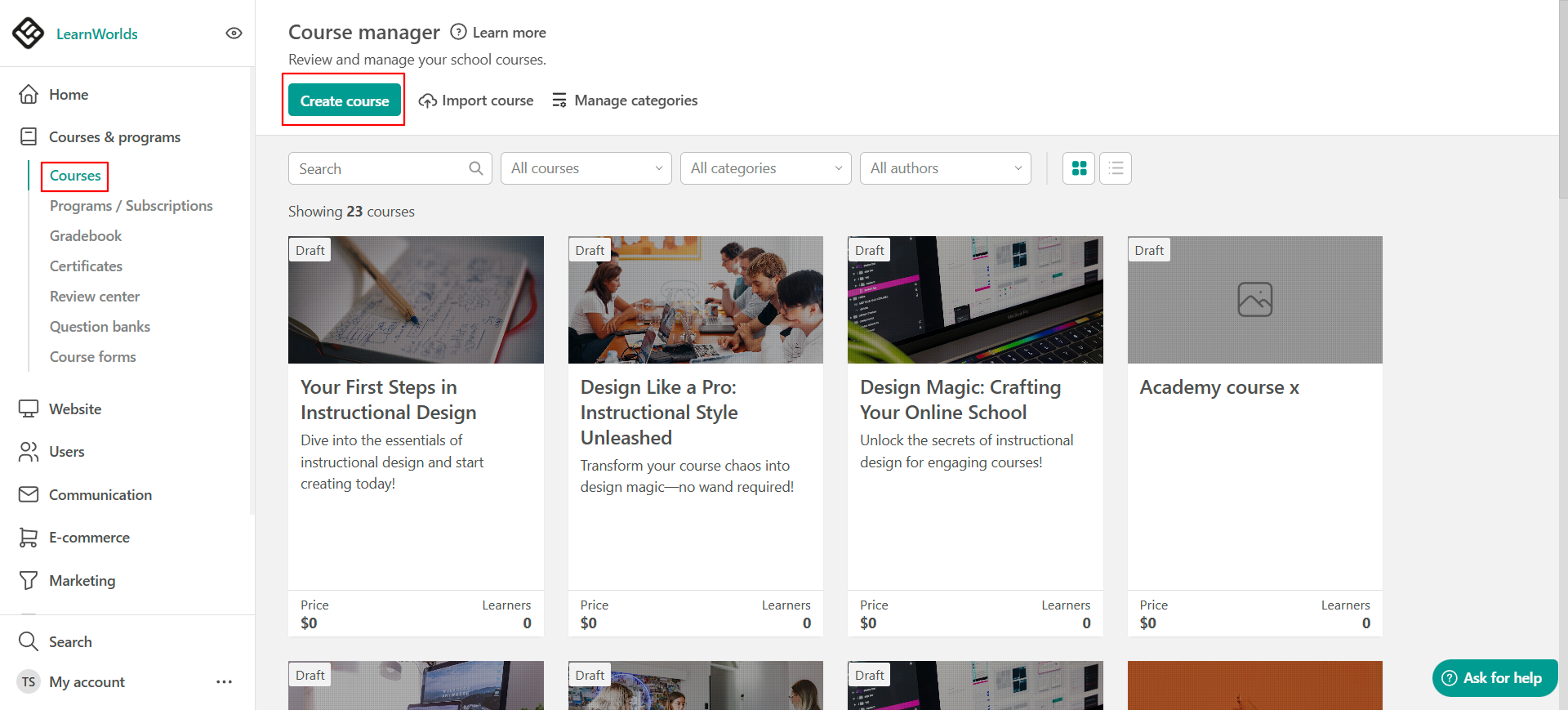Screen dimensions: 1568x710
Task: Open the Learn more help icon
Action: 458,32
